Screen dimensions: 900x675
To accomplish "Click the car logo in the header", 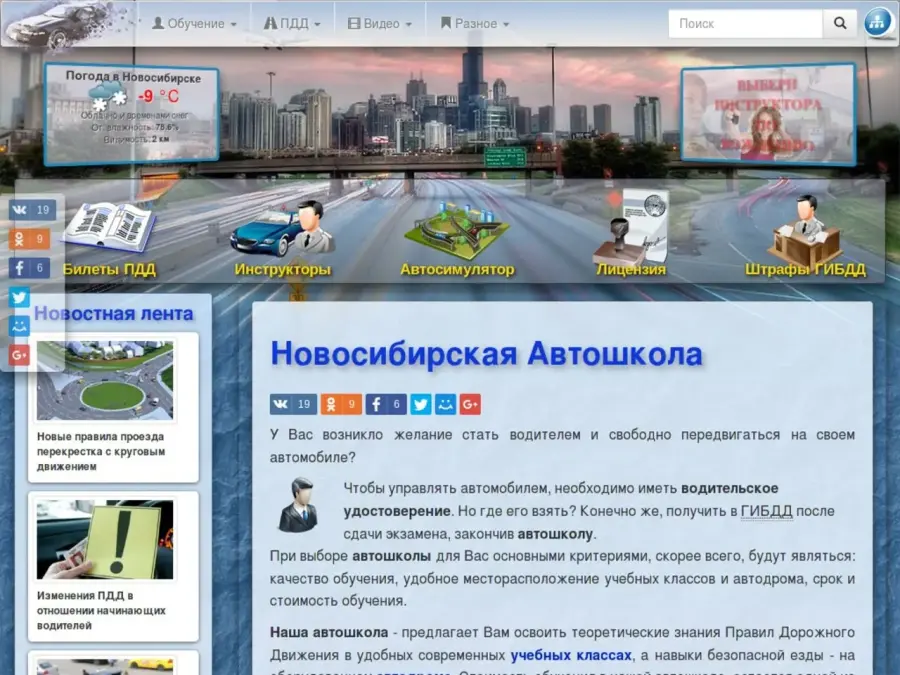I will click(x=58, y=25).
